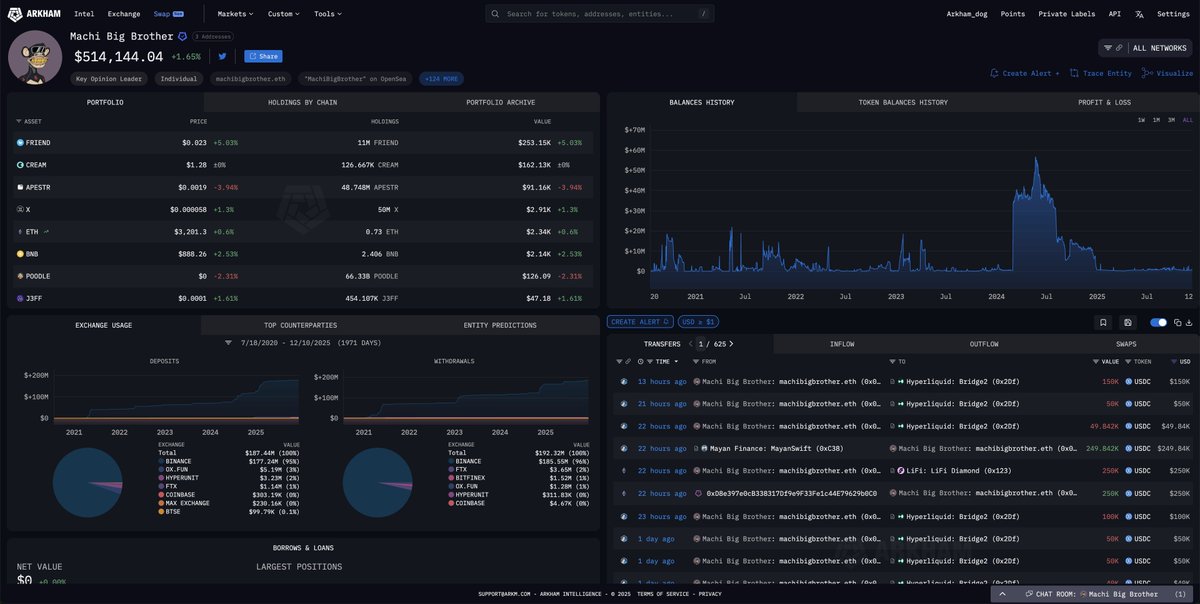The image size is (1200, 604).
Task: Switch to Entity Predictions tab
Action: (500, 325)
